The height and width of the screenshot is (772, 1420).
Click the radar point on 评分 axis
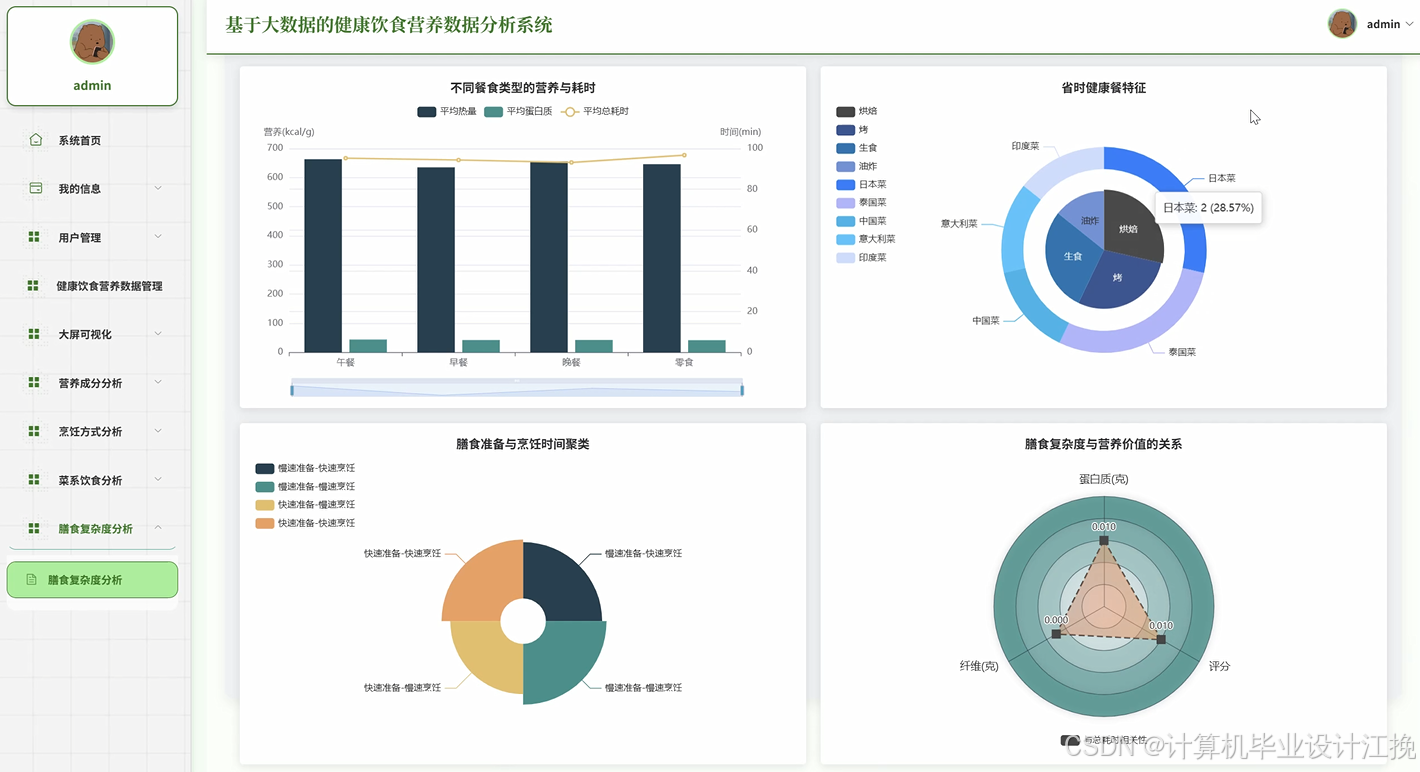point(1161,639)
